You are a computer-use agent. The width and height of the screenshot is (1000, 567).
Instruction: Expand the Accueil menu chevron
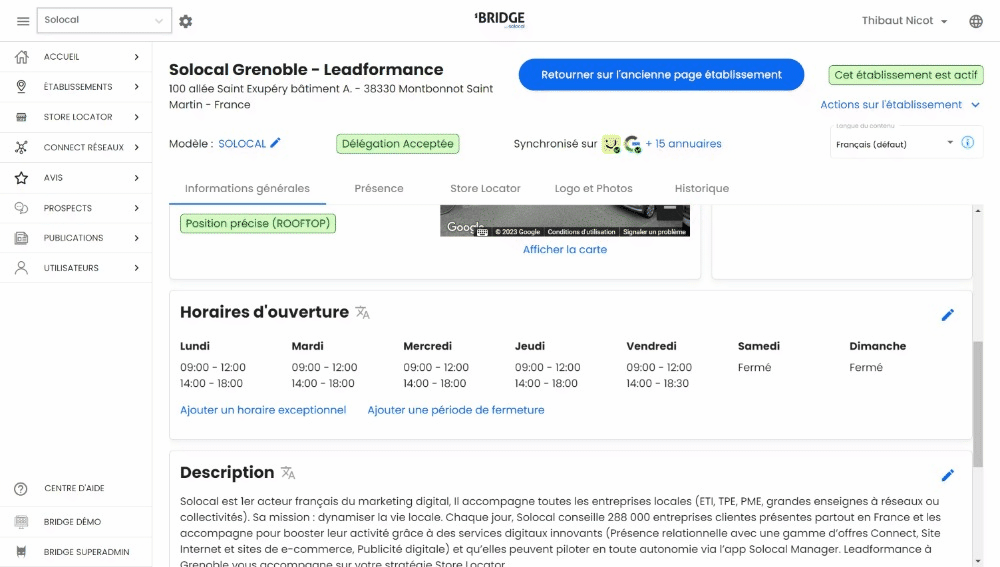coord(136,57)
